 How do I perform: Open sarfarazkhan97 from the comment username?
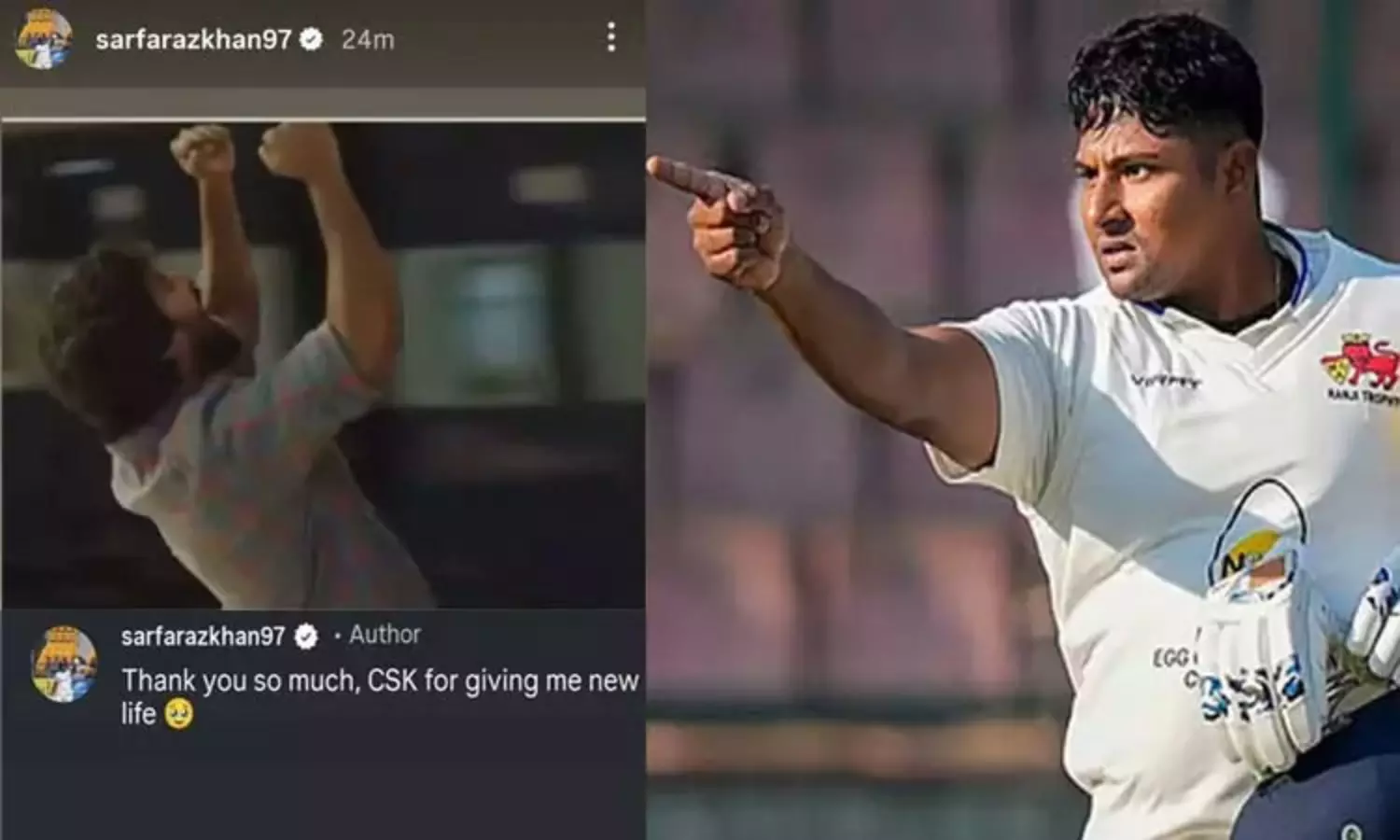click(x=203, y=637)
